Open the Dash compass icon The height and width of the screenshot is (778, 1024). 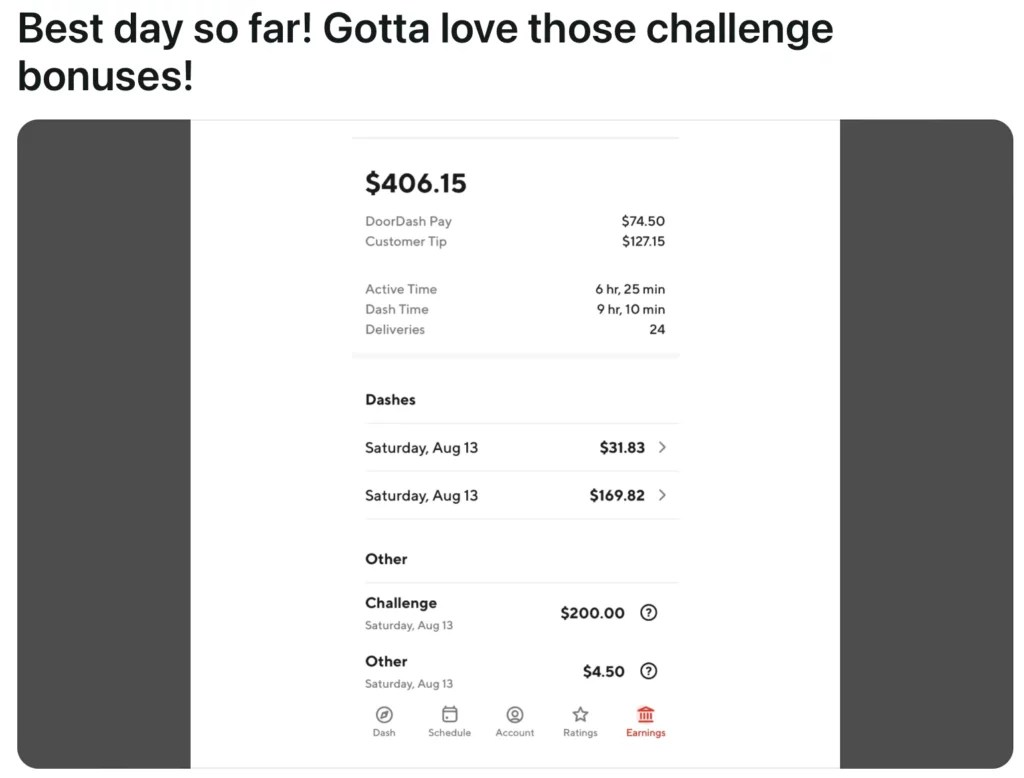384,716
